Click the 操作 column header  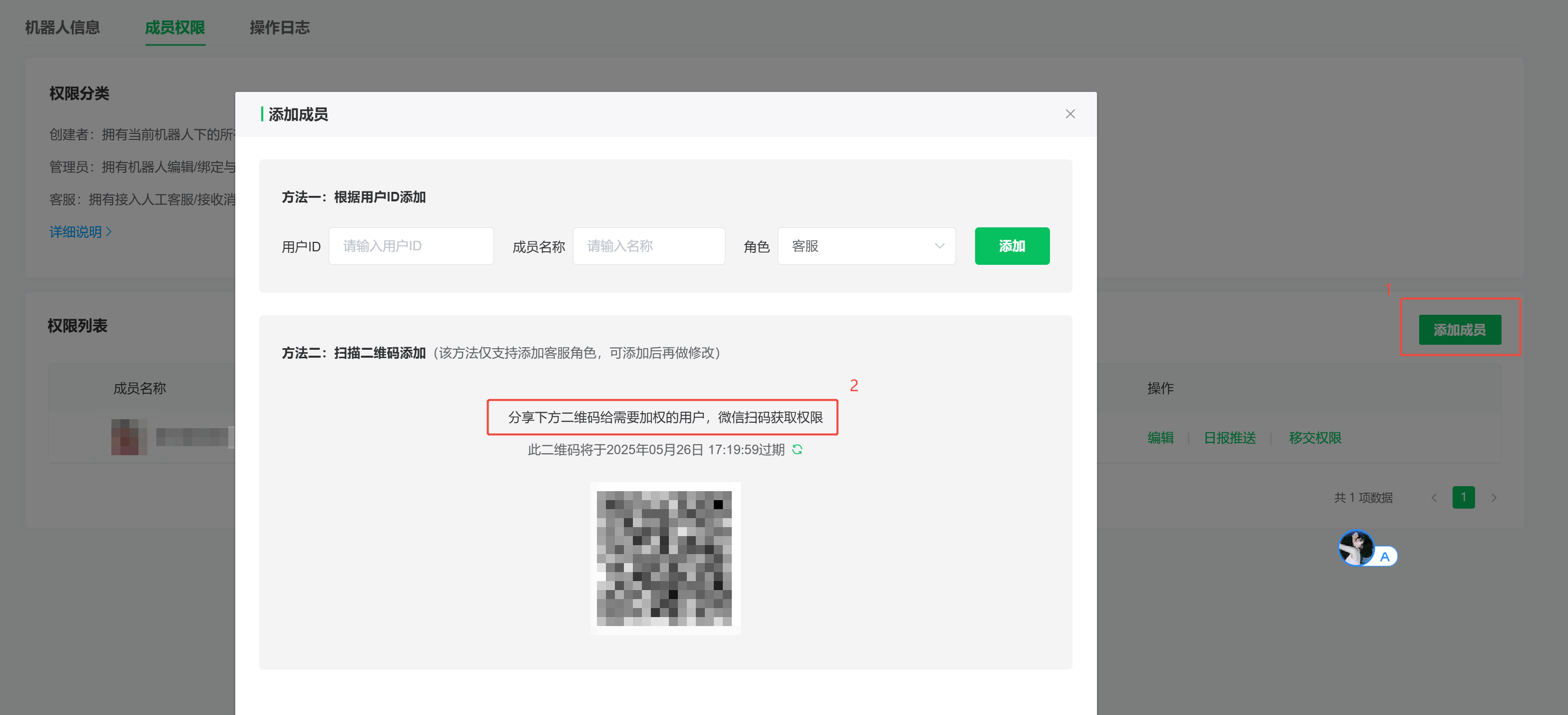click(x=1160, y=389)
